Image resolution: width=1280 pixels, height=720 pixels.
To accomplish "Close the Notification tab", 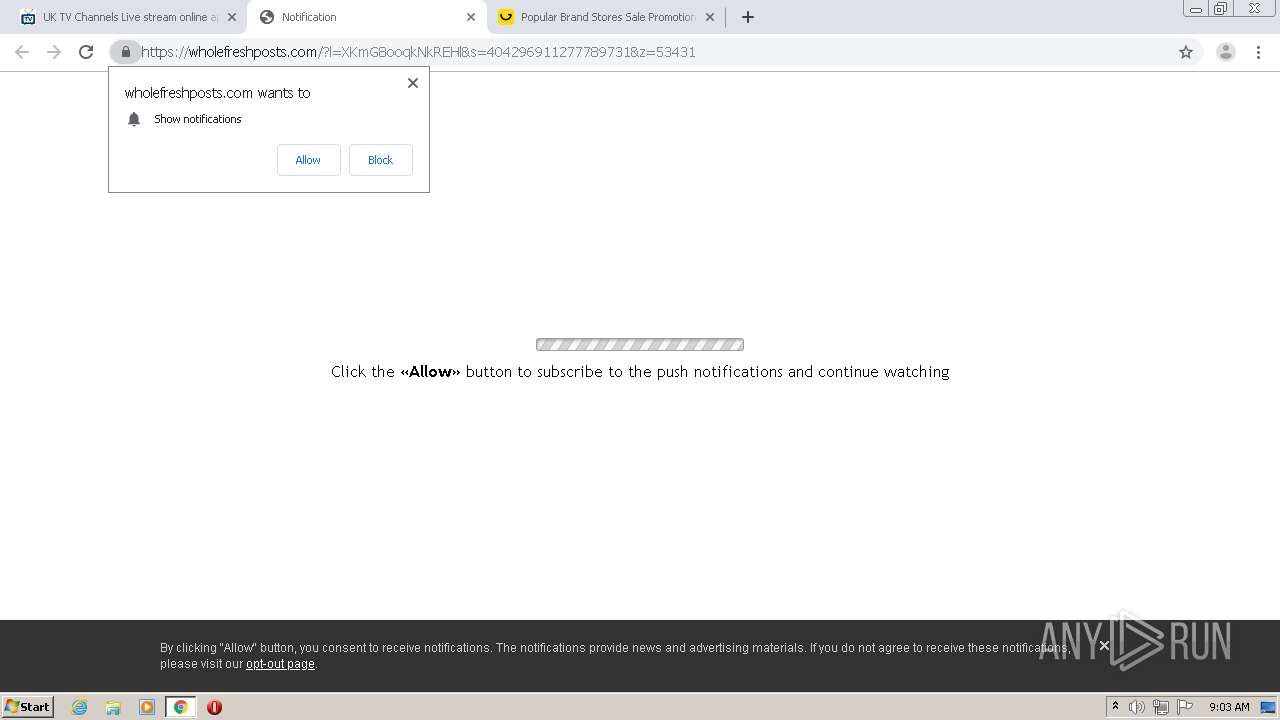I will pos(471,17).
